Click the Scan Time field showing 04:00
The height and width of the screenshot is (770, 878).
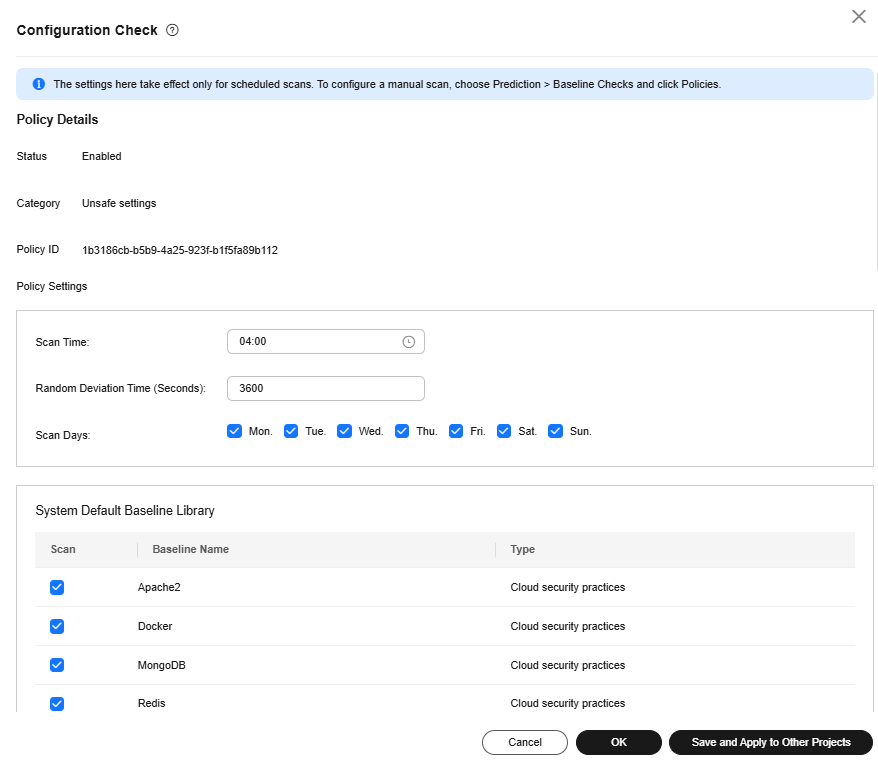tap(326, 342)
